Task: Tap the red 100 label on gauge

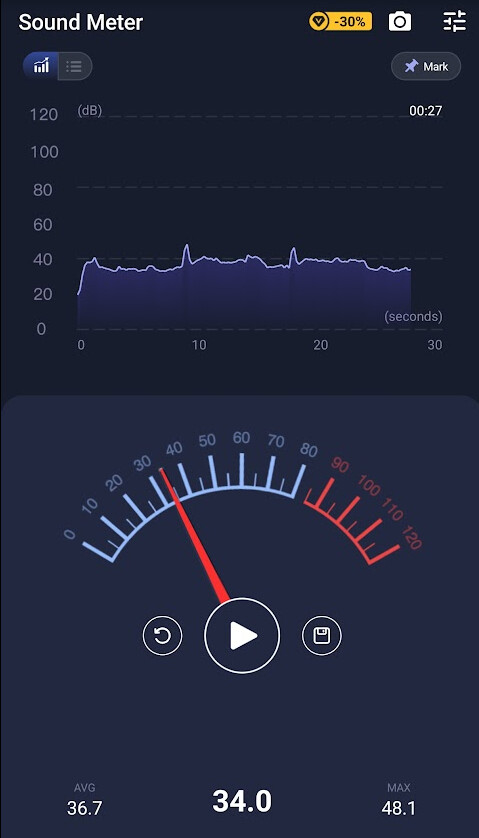Action: (x=368, y=485)
